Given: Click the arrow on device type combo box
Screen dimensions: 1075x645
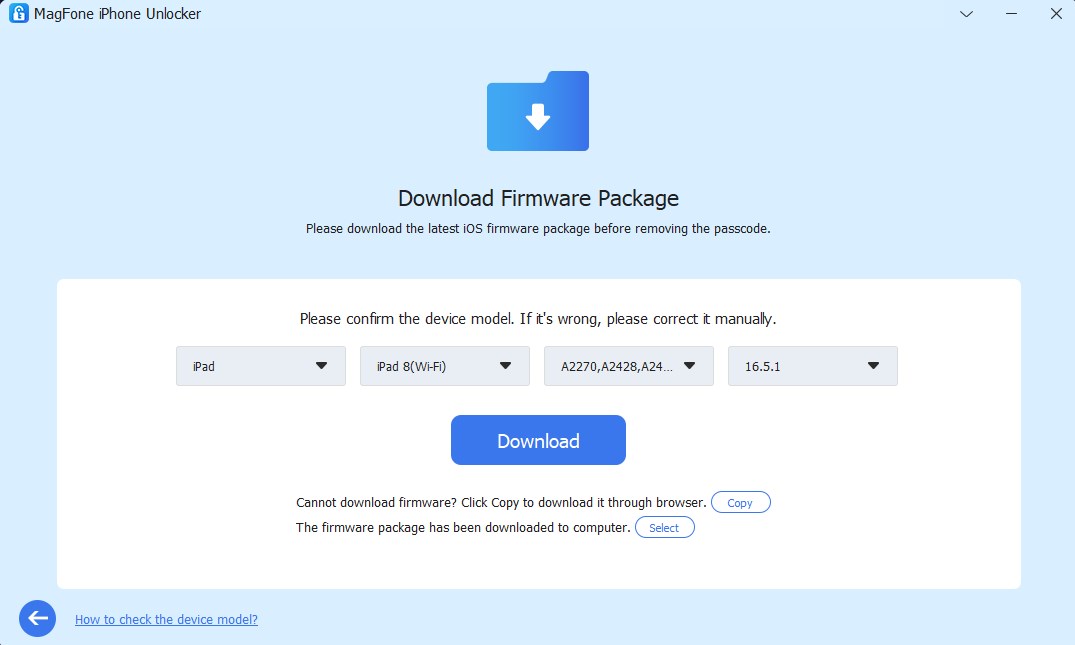Looking at the screenshot, I should click(321, 366).
